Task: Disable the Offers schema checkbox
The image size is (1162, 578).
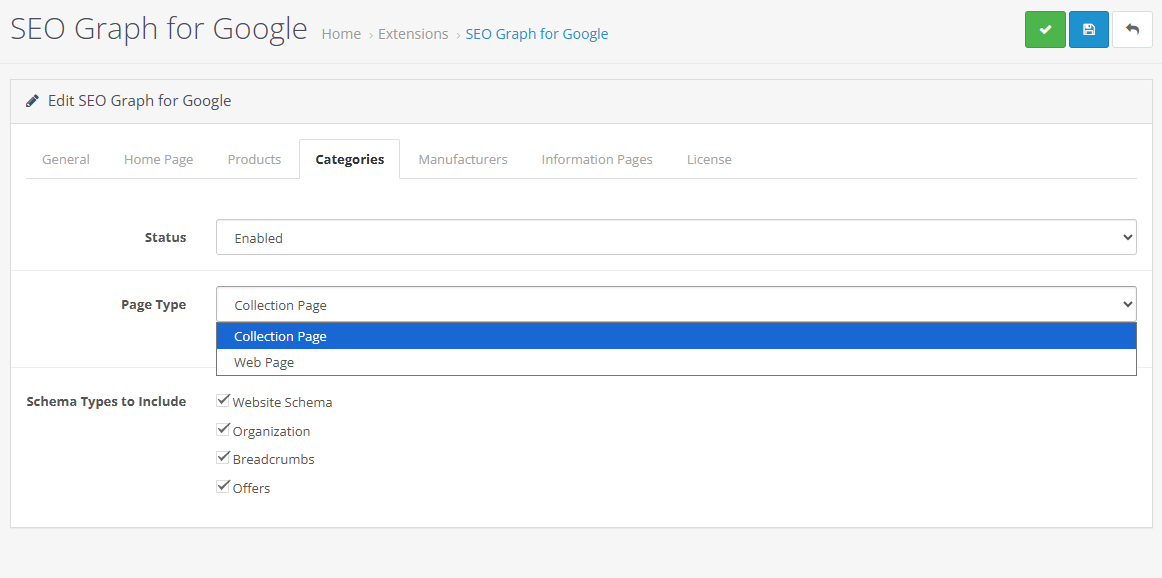Action: click(x=224, y=487)
